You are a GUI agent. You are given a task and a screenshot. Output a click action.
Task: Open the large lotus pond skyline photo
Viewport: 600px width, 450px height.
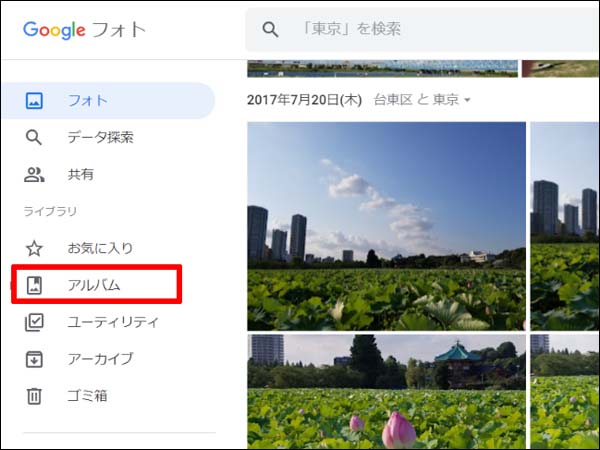(386, 226)
